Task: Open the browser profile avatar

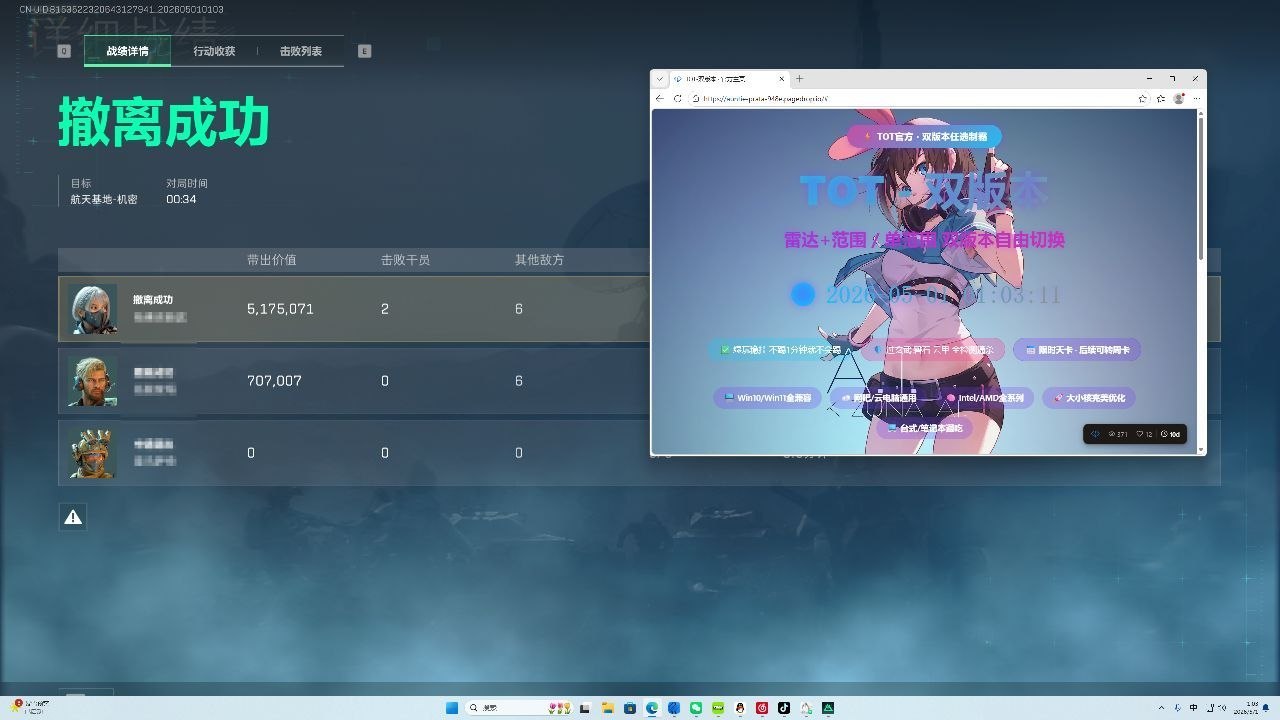Action: 1179,98
